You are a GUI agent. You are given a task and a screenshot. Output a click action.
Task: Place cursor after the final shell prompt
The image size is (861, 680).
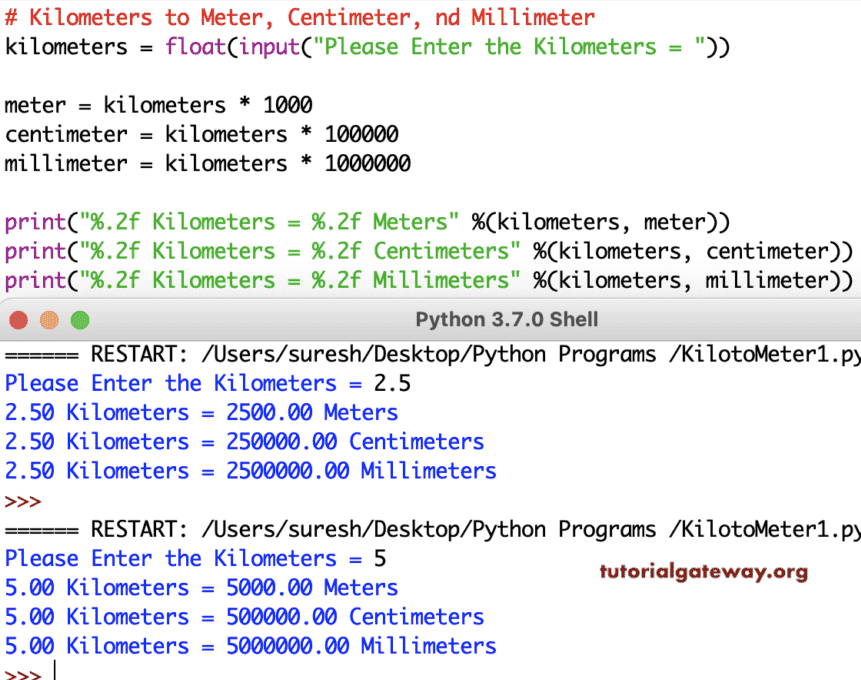point(55,670)
